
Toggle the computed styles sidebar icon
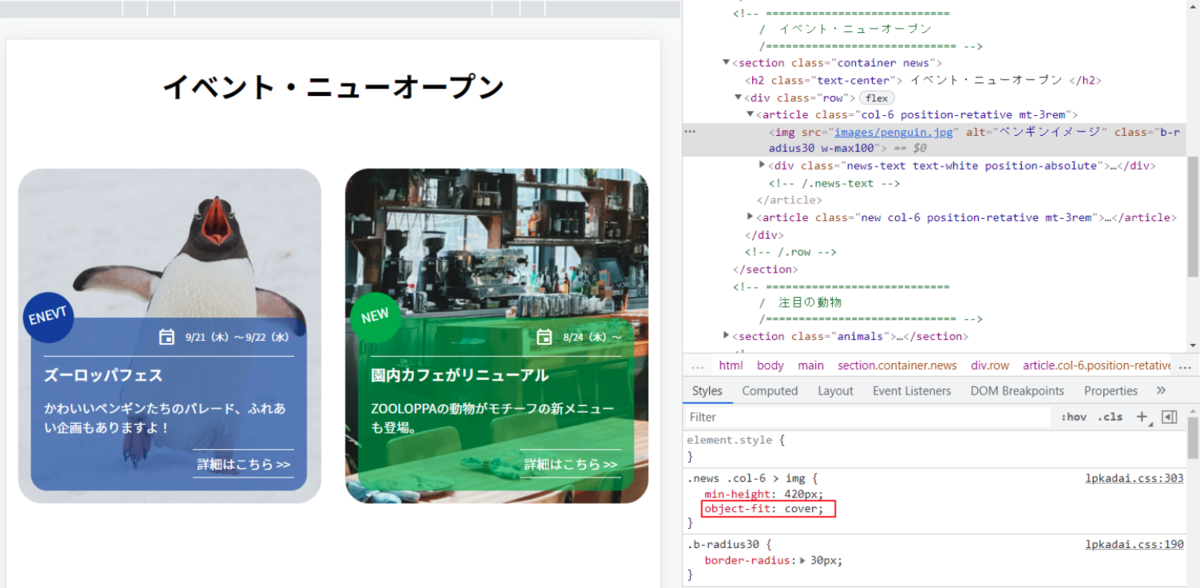tap(1169, 417)
